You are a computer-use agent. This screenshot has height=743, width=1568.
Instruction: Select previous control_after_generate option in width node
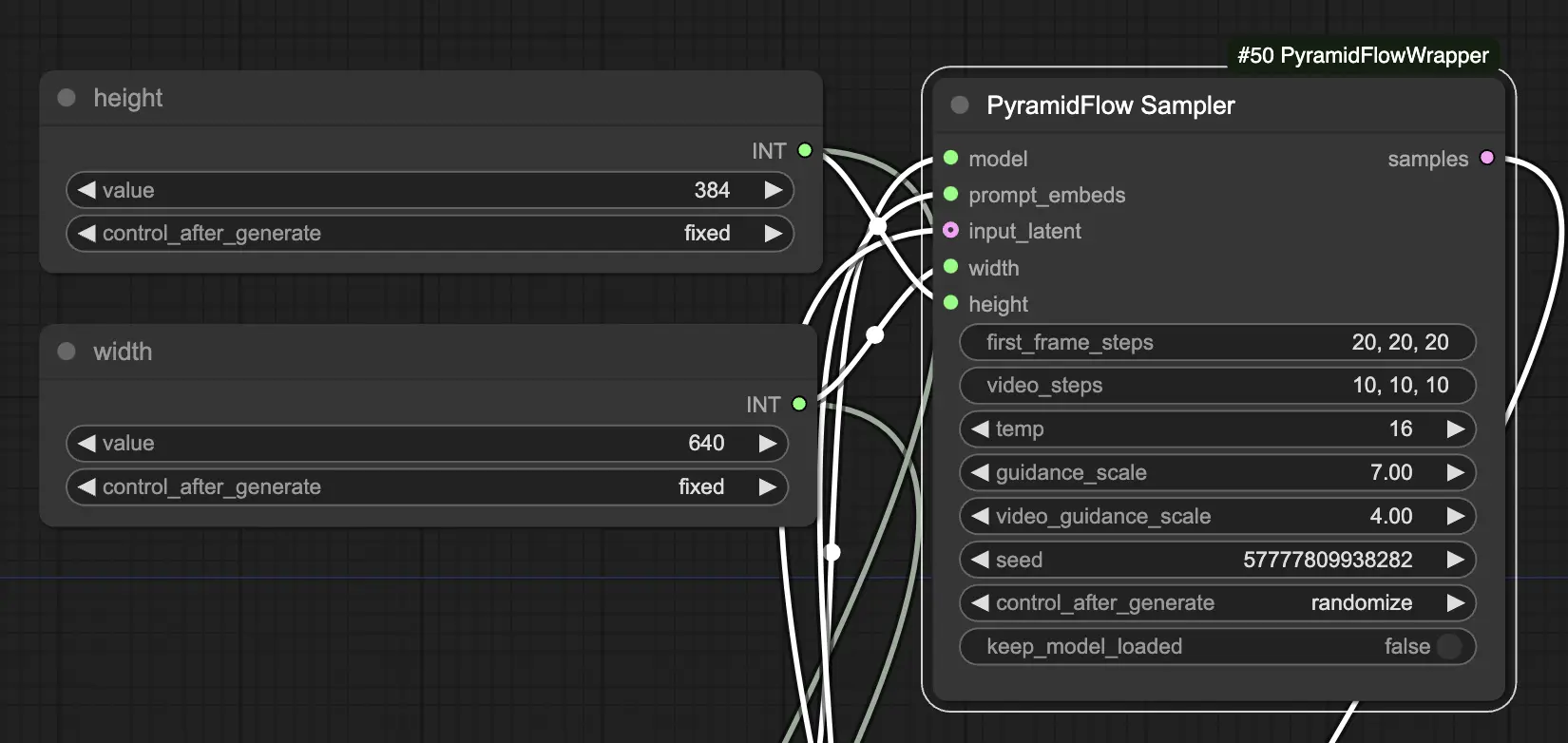coord(86,486)
